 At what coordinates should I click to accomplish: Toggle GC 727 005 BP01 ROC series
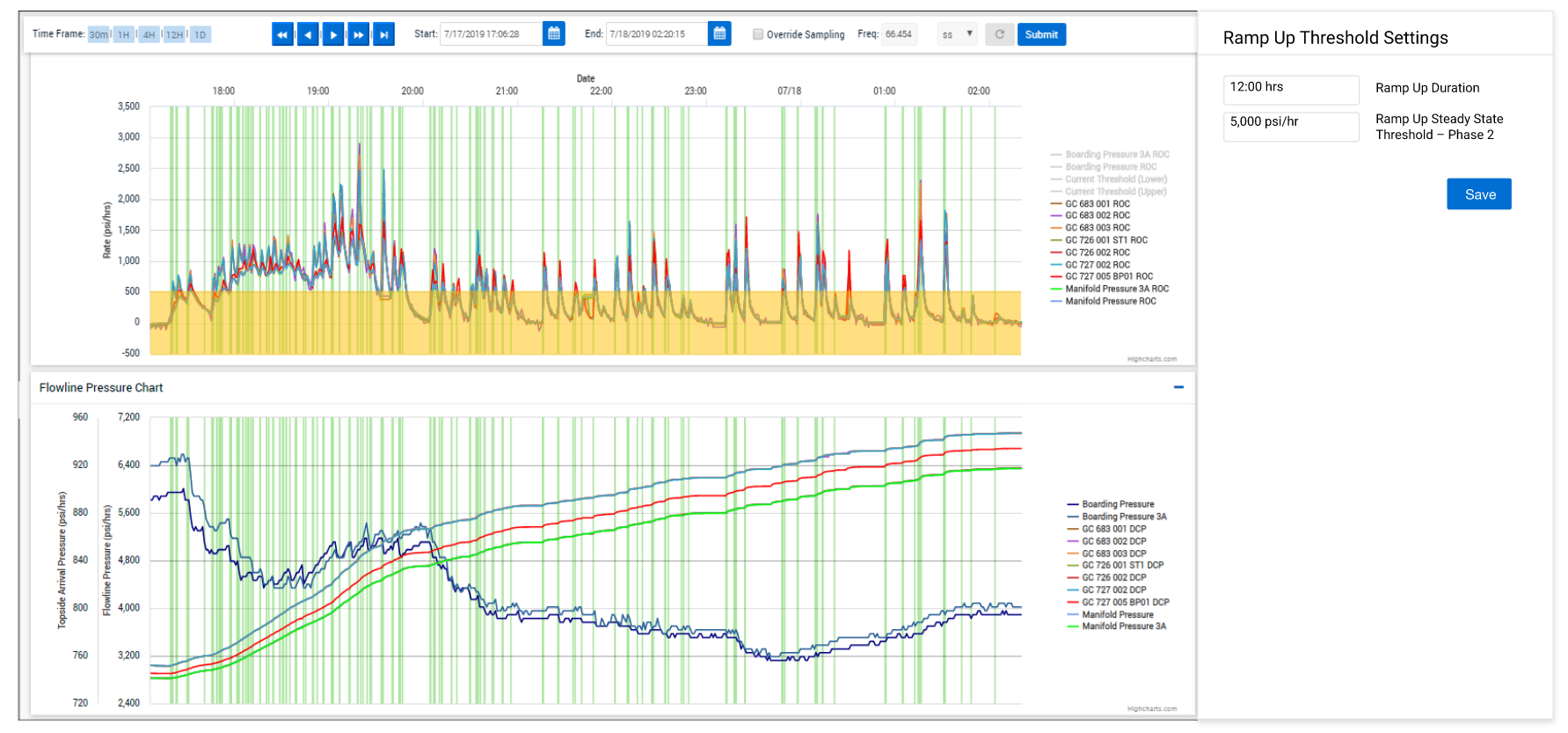pyautogui.click(x=1102, y=276)
